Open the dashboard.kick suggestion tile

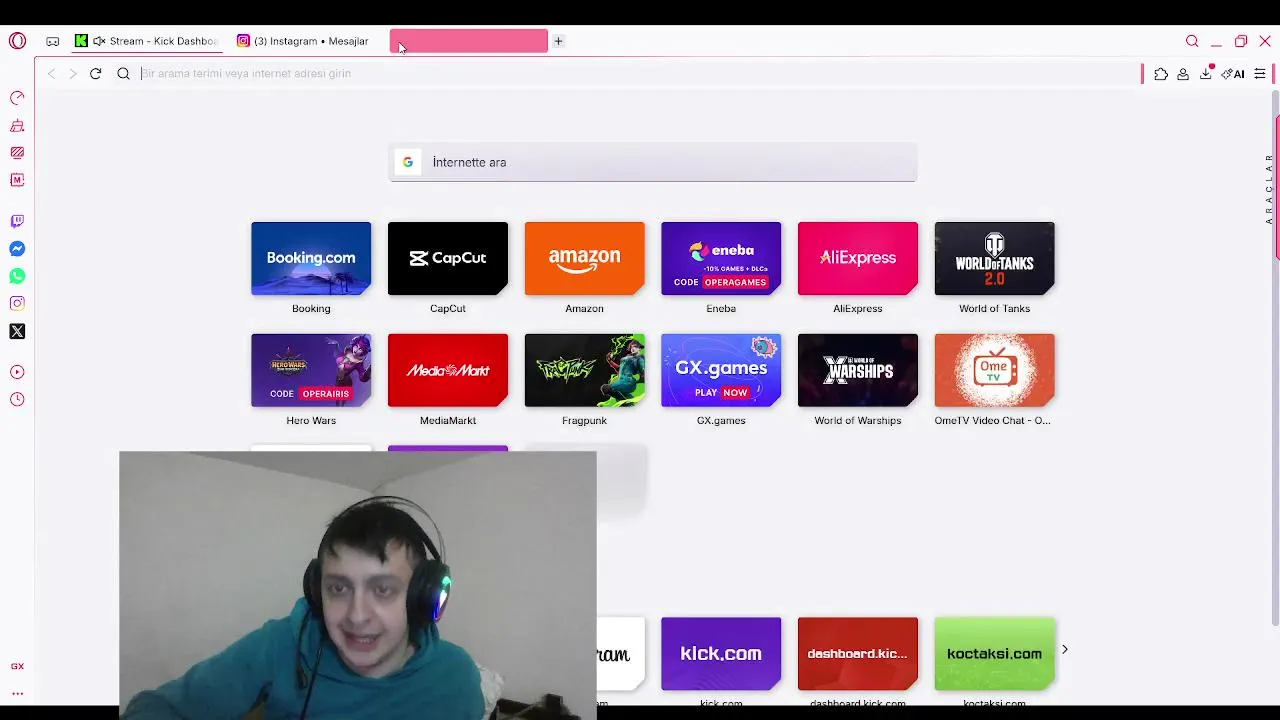click(x=858, y=654)
